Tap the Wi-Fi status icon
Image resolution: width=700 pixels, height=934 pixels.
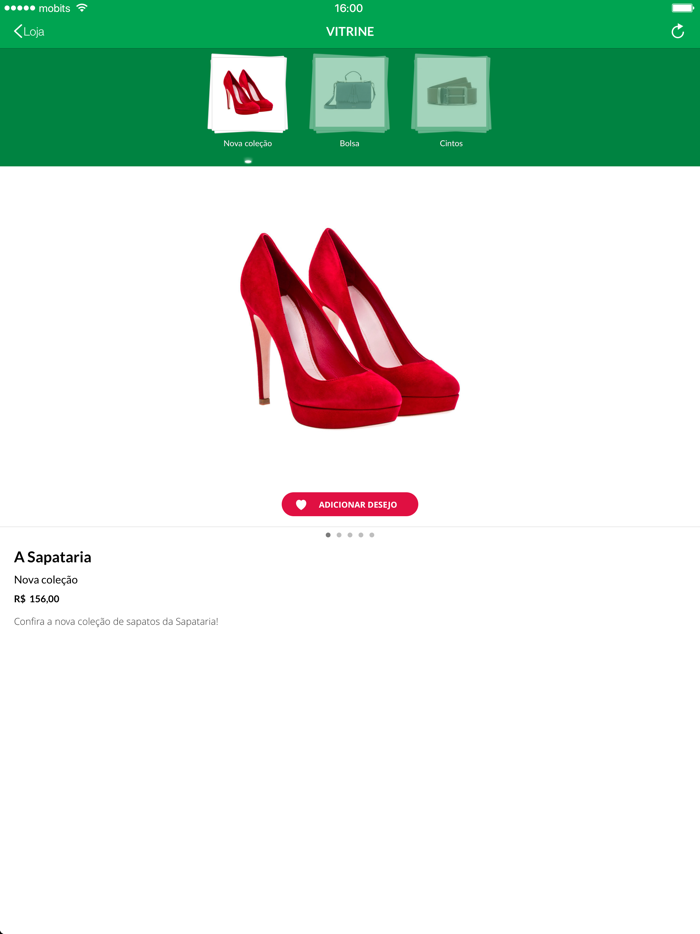(x=82, y=8)
